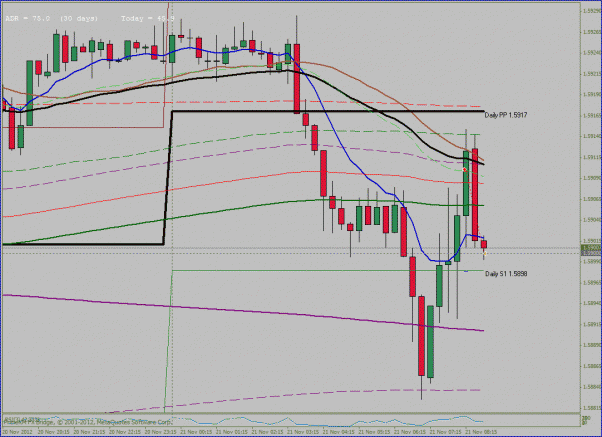Click the '21 Nov 08:15' time axis label
Image resolution: width=602 pixels, height=437 pixels.
tap(481, 432)
